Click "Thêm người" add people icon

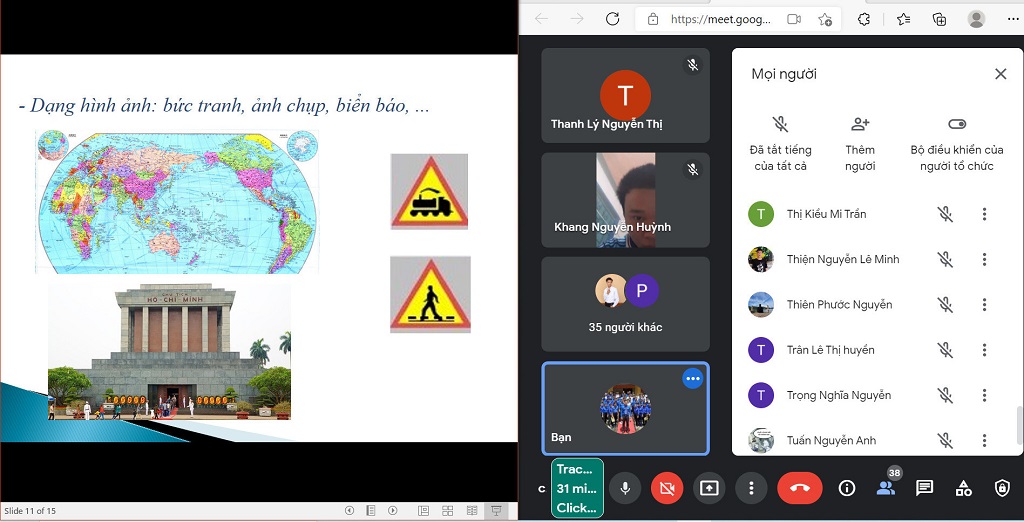pos(859,125)
